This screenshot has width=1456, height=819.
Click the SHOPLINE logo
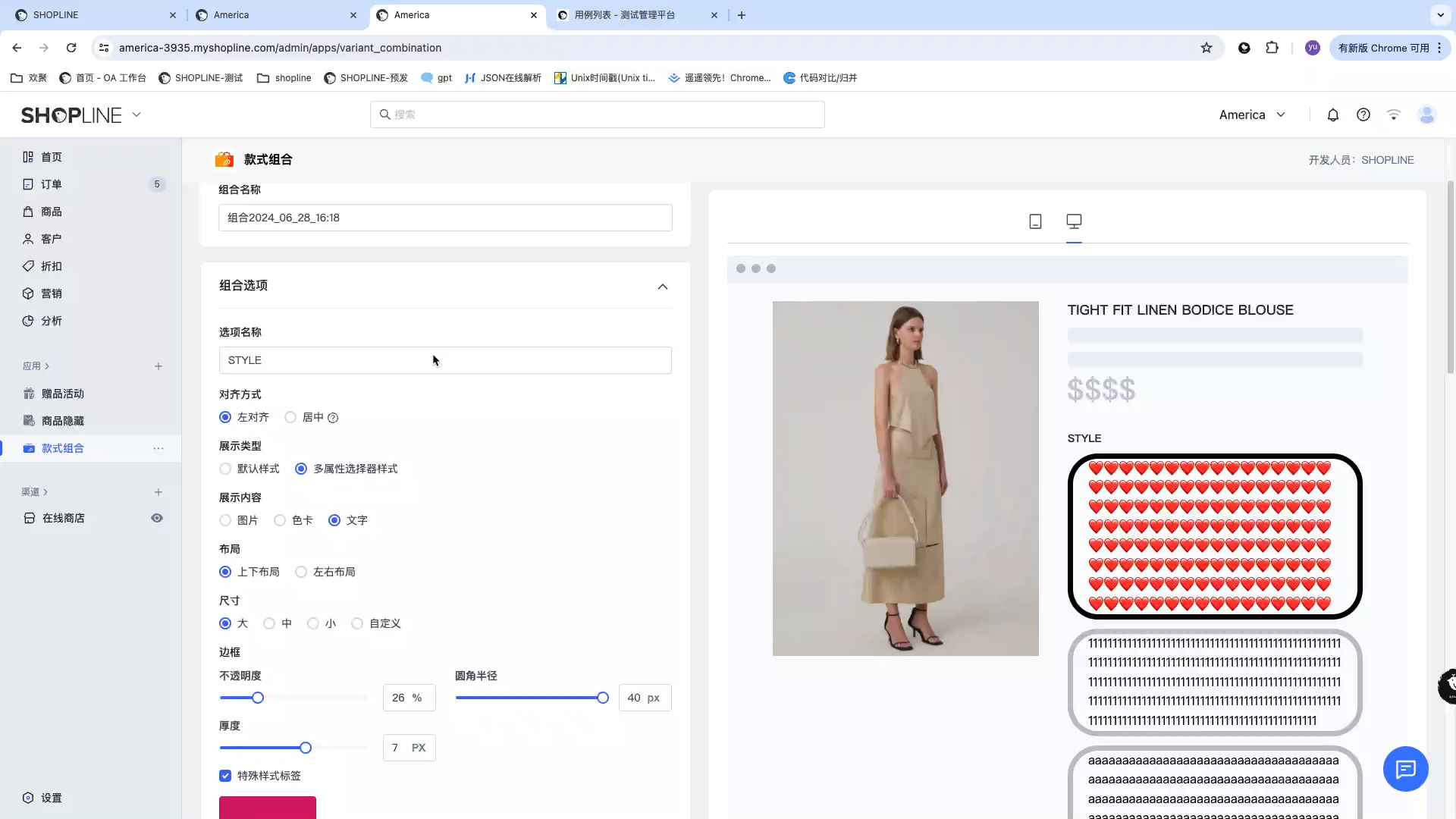click(x=71, y=115)
